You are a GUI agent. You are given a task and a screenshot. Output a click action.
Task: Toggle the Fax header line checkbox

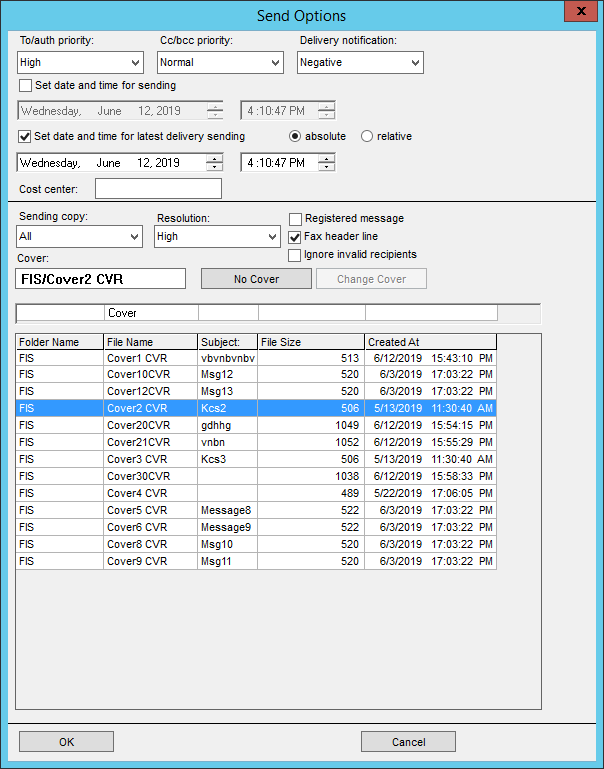[295, 237]
